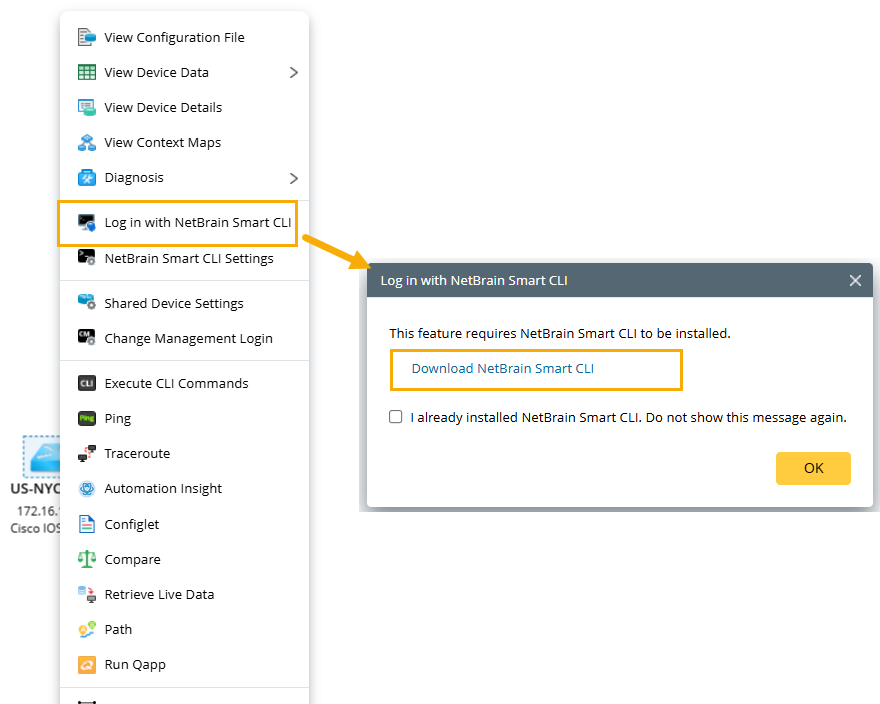This screenshot has height=704, width=880.
Task: Click the Configlet document icon
Action: (87, 525)
